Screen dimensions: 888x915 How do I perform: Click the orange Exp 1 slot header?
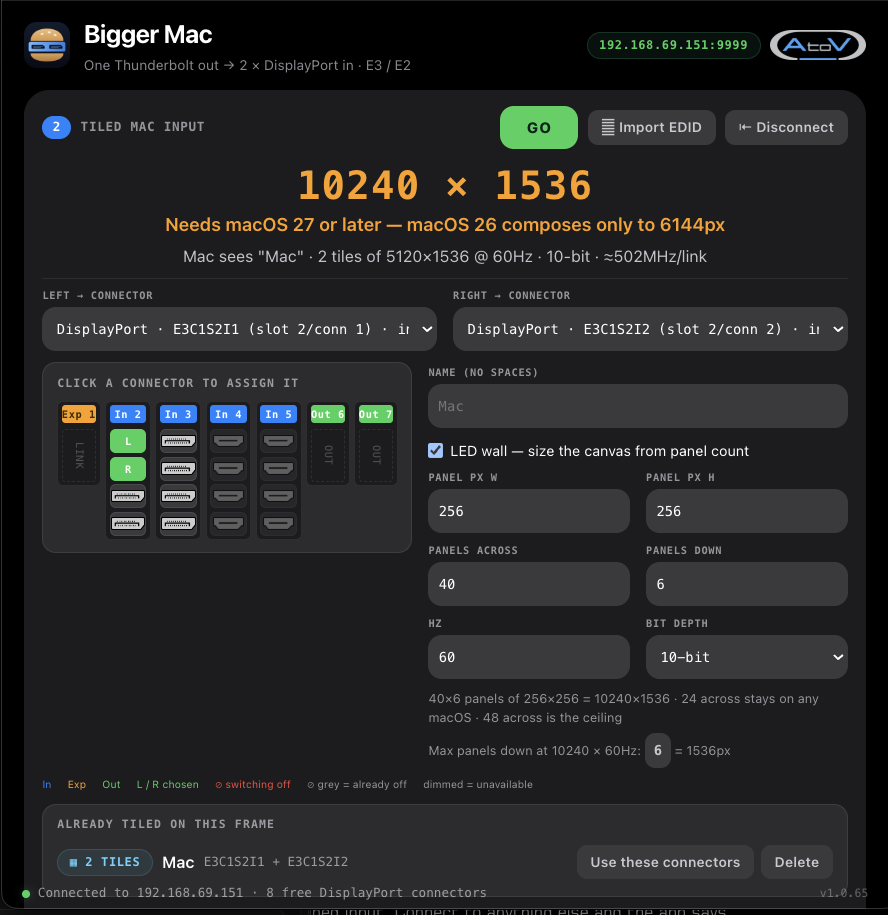click(79, 414)
